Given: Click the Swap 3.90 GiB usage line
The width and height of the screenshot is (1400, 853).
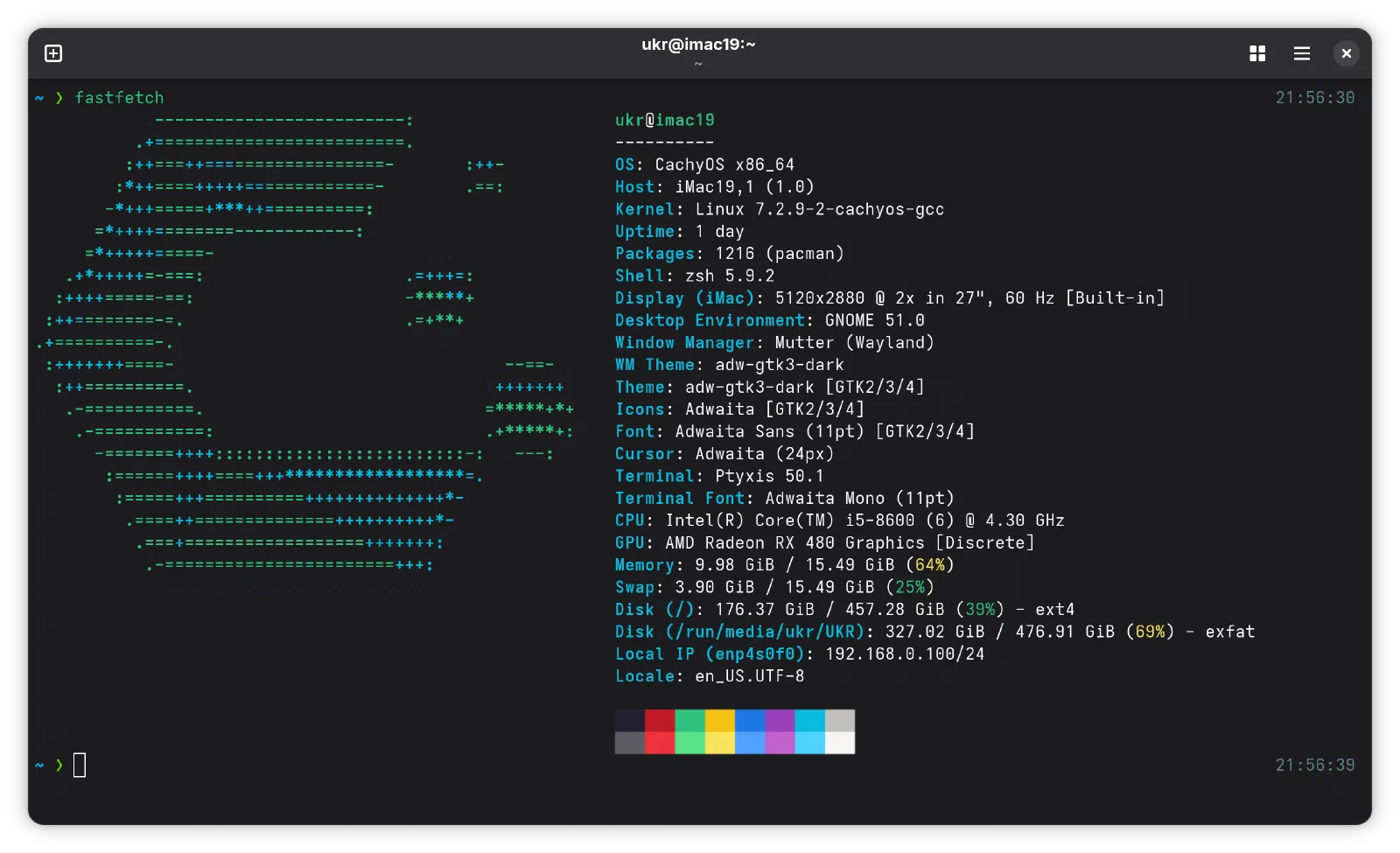Looking at the screenshot, I should point(774,588).
